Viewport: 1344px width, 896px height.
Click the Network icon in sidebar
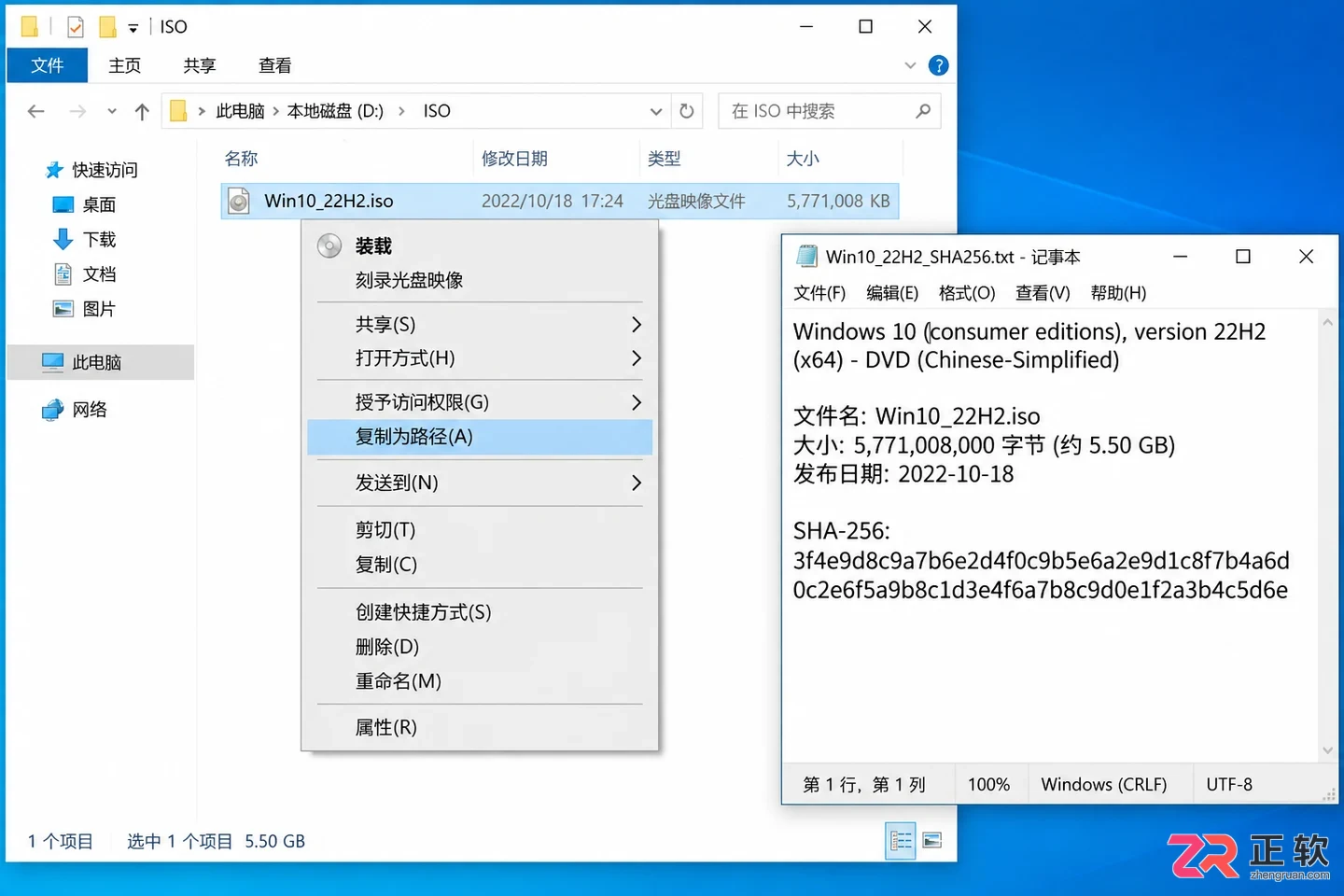pyautogui.click(x=53, y=409)
